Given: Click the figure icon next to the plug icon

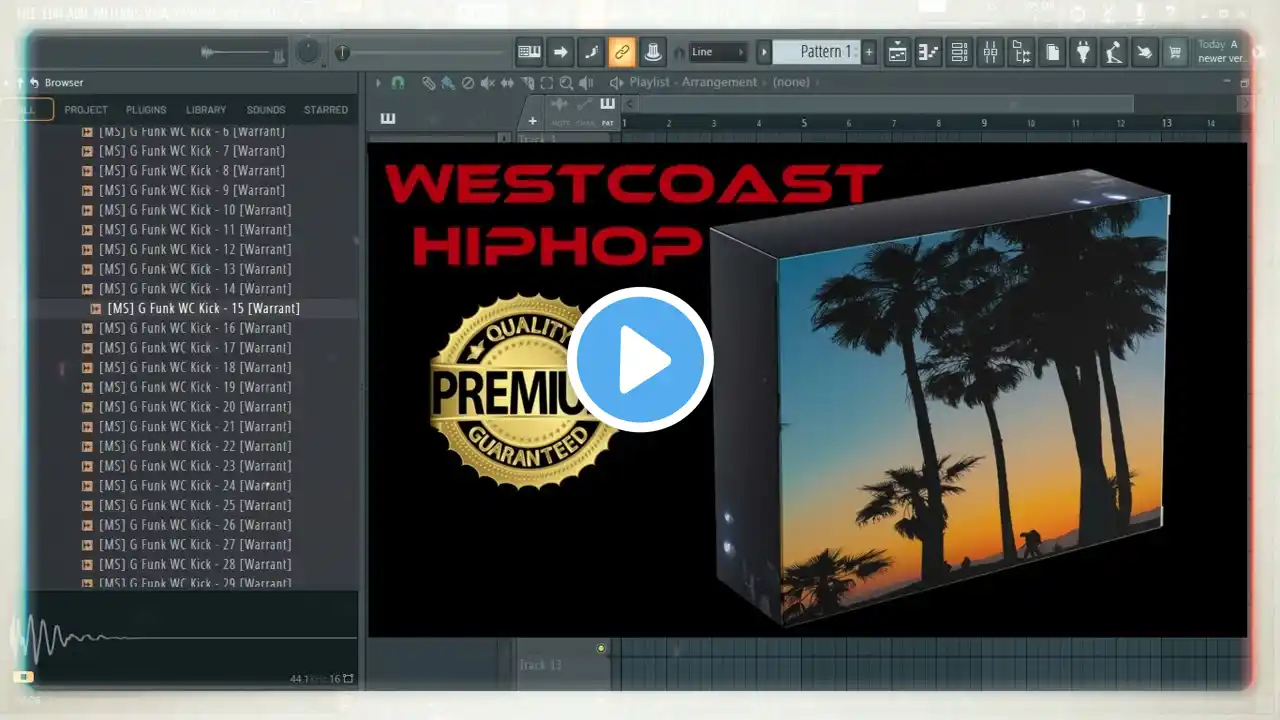Looking at the screenshot, I should [x=1115, y=52].
